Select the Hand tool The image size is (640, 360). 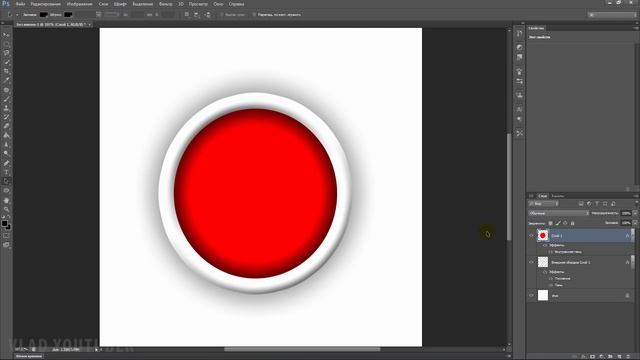6,200
